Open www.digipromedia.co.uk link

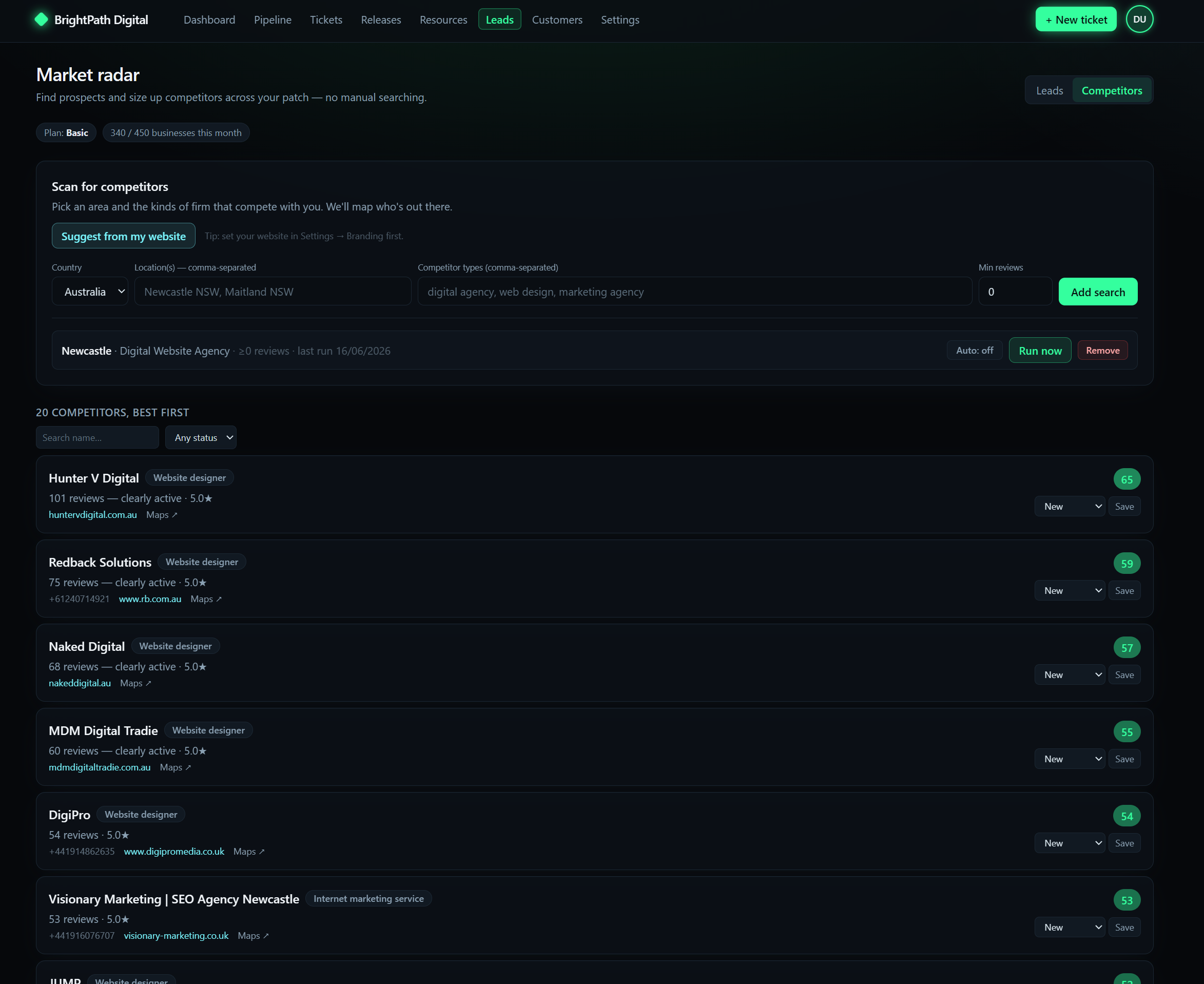point(174,852)
